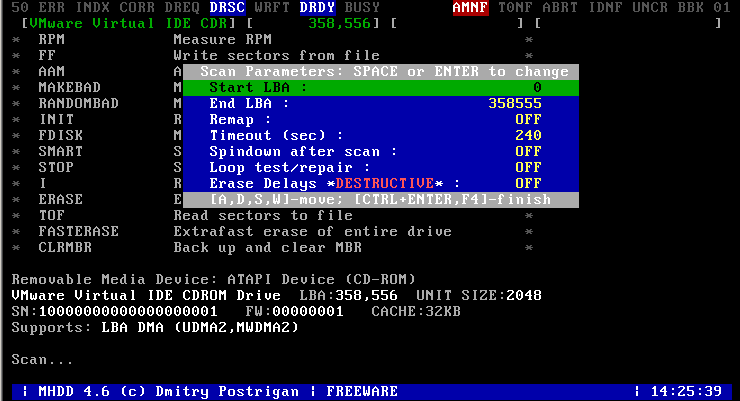Toggle Erase Delays DESTRUCTIVE option
Viewport: 740px width, 401px height.
(528, 183)
